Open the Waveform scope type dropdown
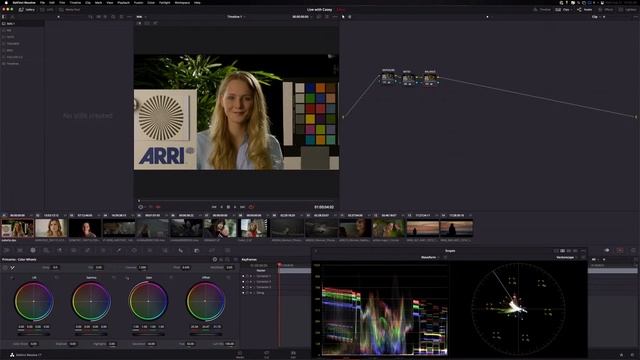 coord(430,257)
